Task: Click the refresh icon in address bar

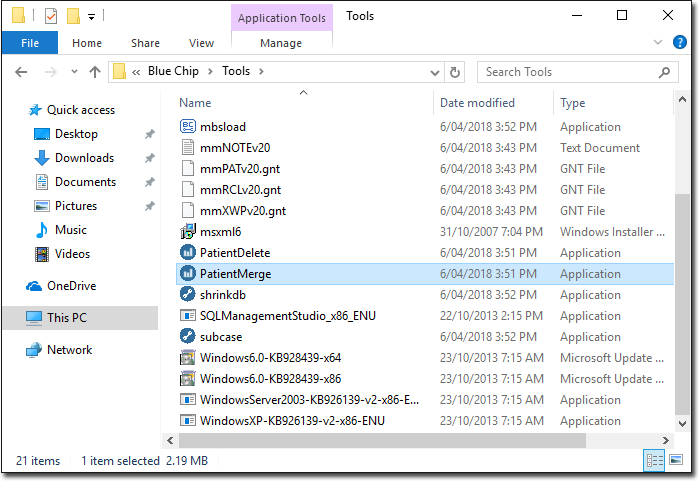Action: click(x=455, y=72)
